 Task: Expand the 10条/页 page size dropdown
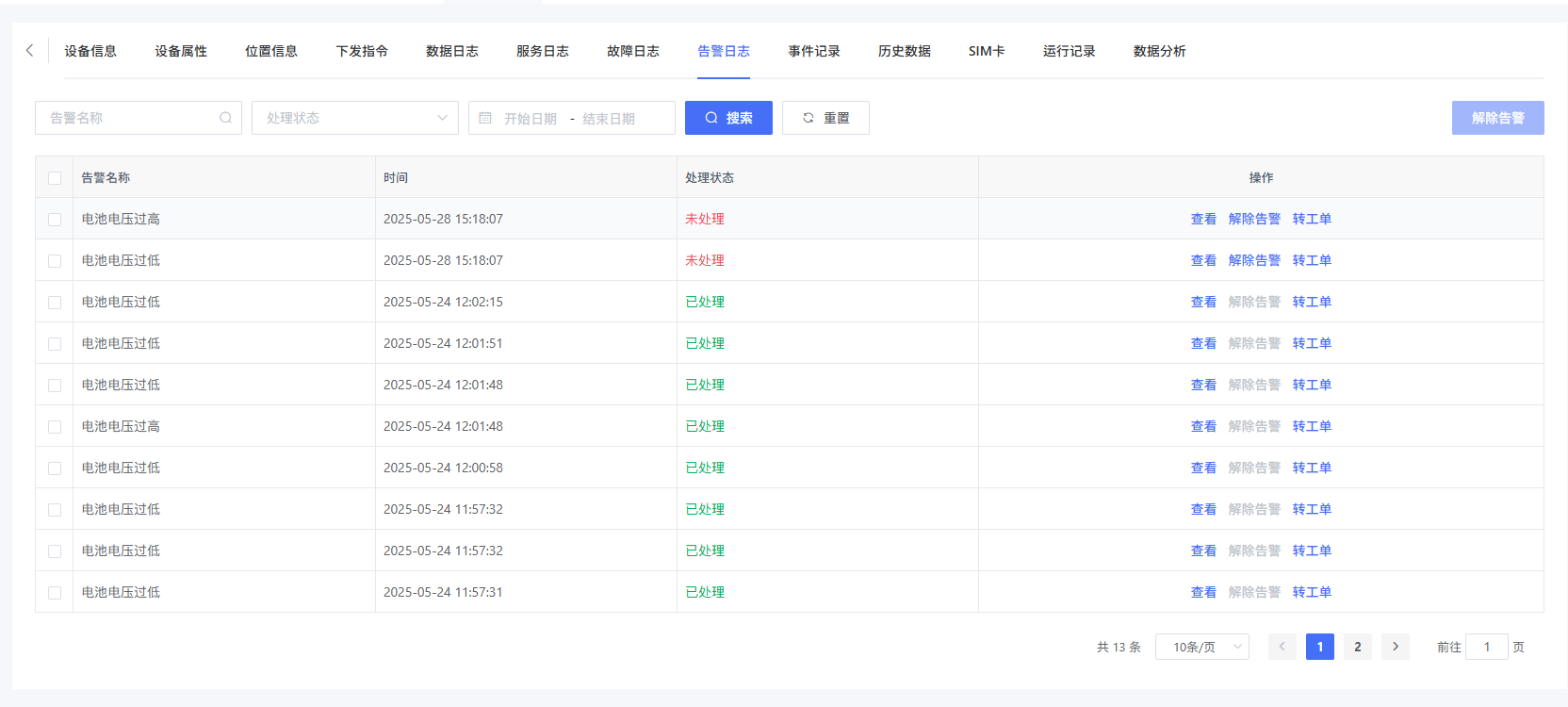[x=1201, y=647]
